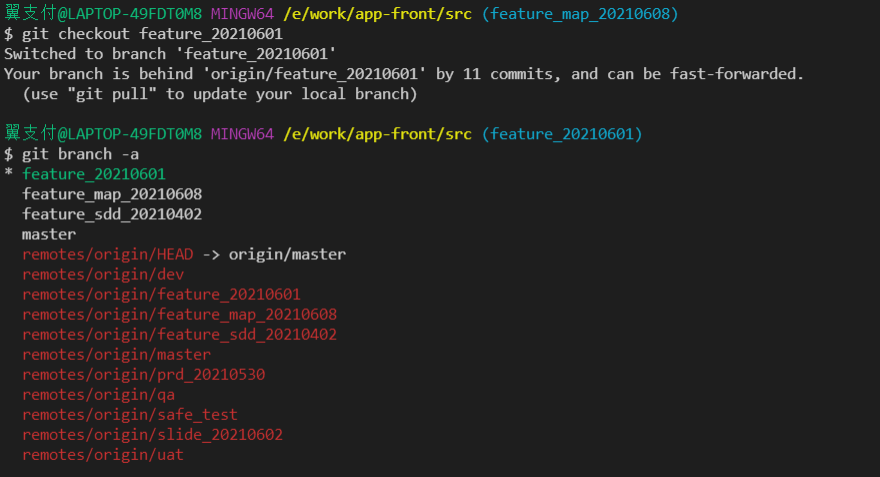The image size is (880, 477).
Task: Click the 'git checkout feature_20210601' command line
Action: [x=143, y=34]
